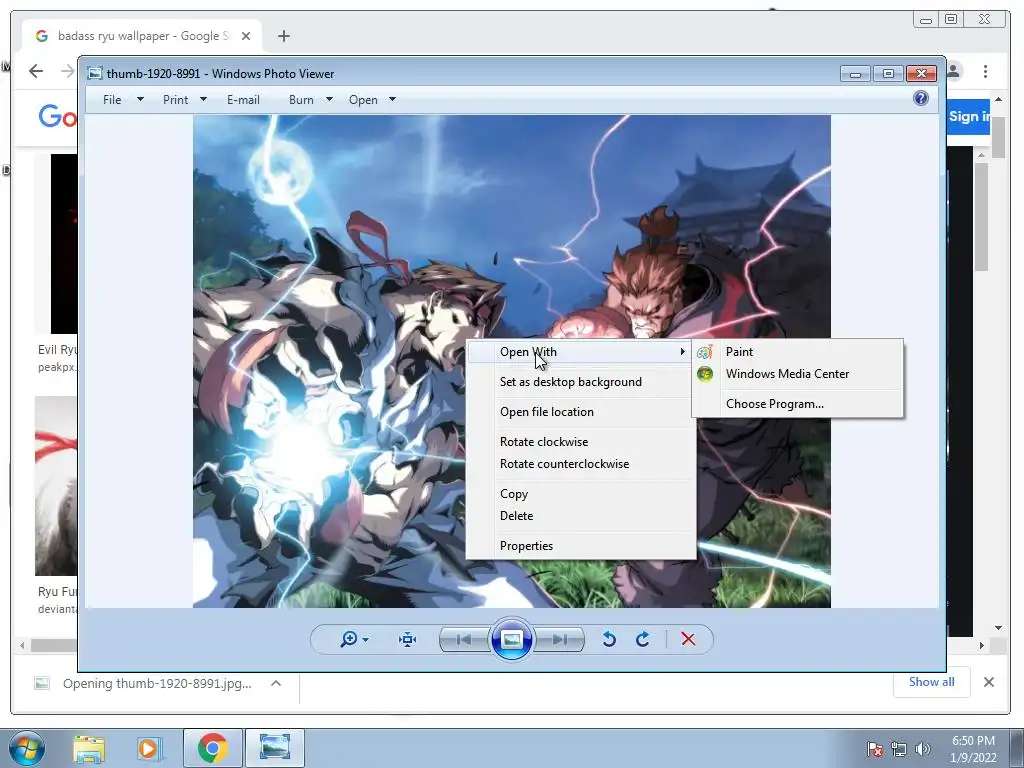Screen dimensions: 1024x768
Task: Click the Chrome horizontal scrollbar right arrow
Action: [982, 645]
